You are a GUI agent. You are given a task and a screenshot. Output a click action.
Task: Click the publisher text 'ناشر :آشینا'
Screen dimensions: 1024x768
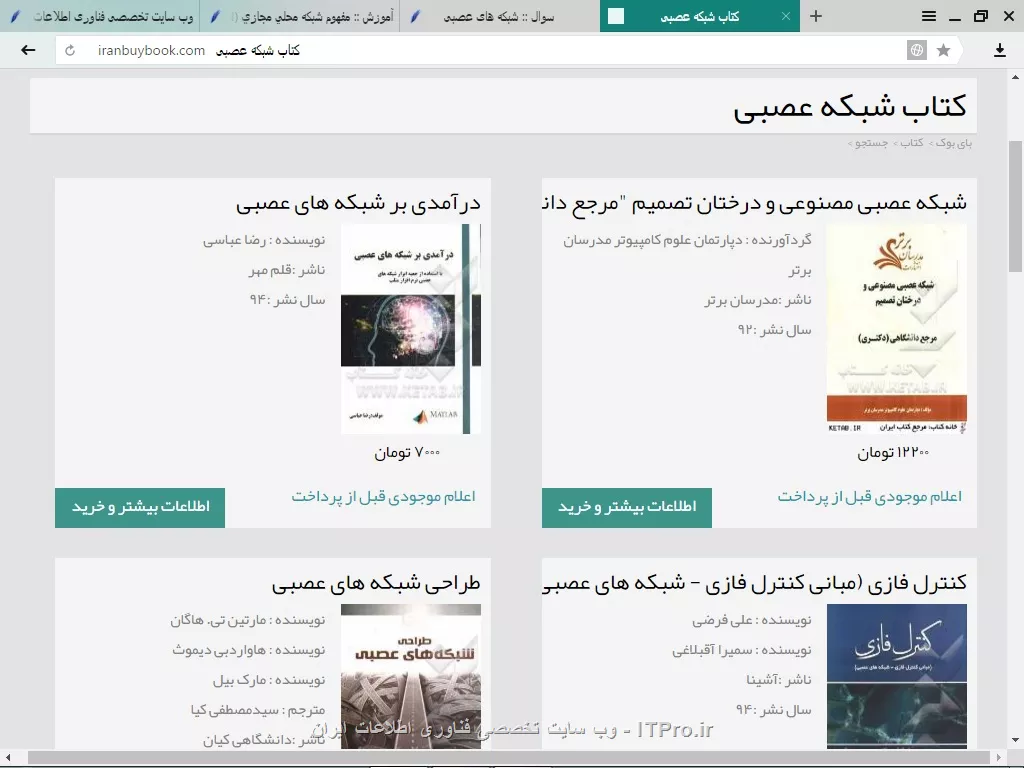(779, 680)
